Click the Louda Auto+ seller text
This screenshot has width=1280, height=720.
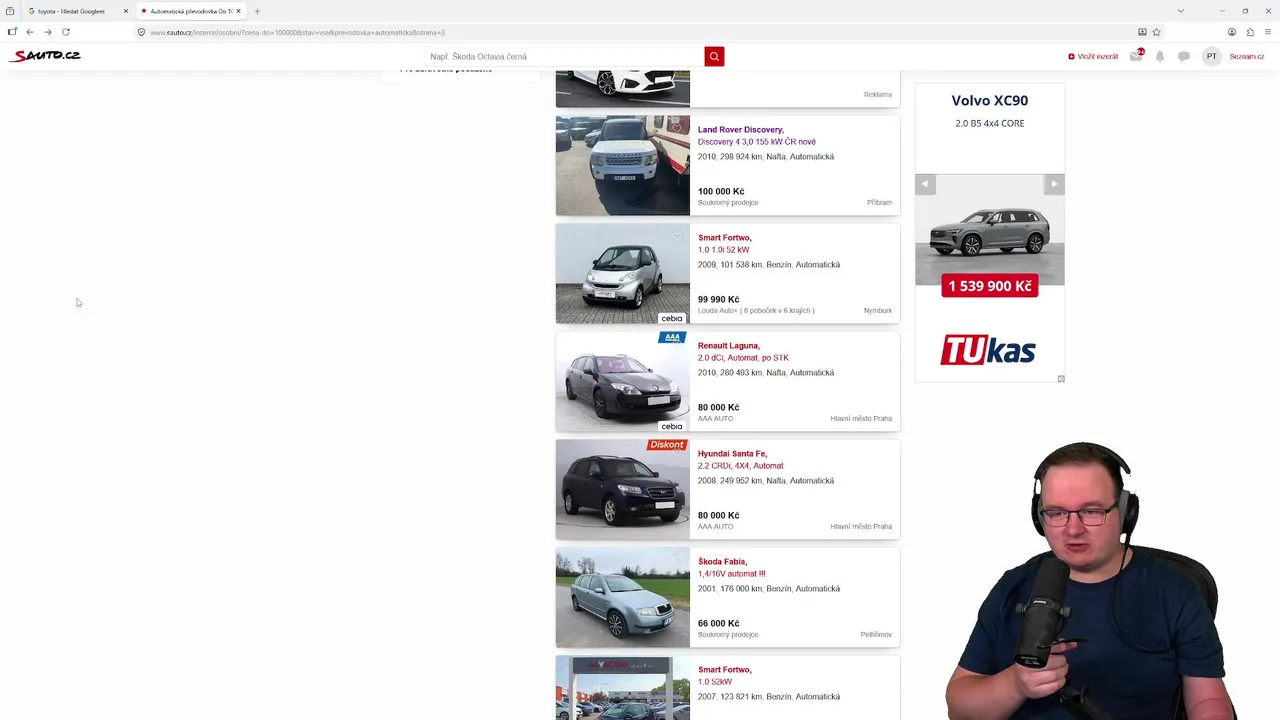pos(756,311)
